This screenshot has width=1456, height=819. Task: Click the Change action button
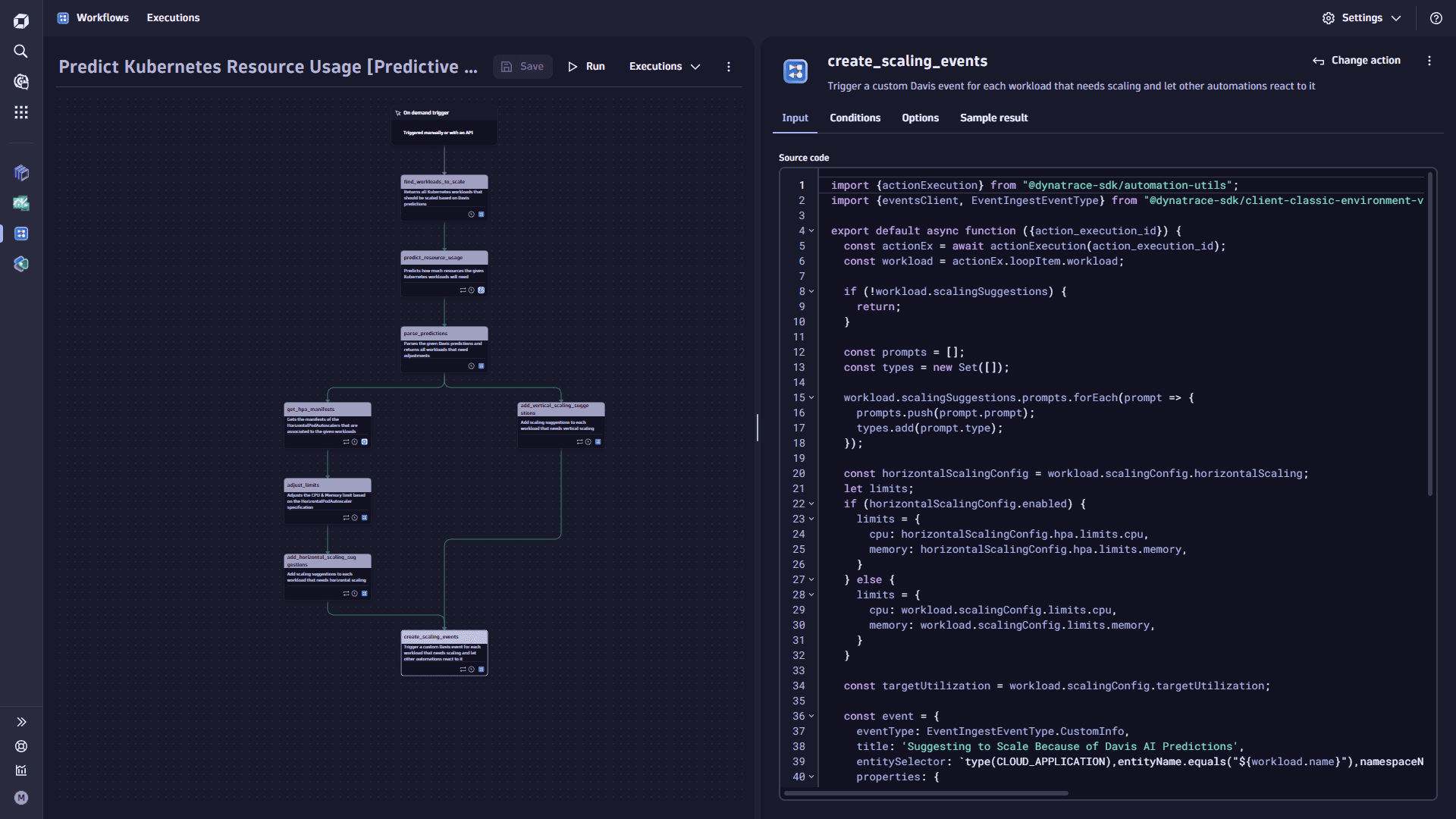[1357, 61]
